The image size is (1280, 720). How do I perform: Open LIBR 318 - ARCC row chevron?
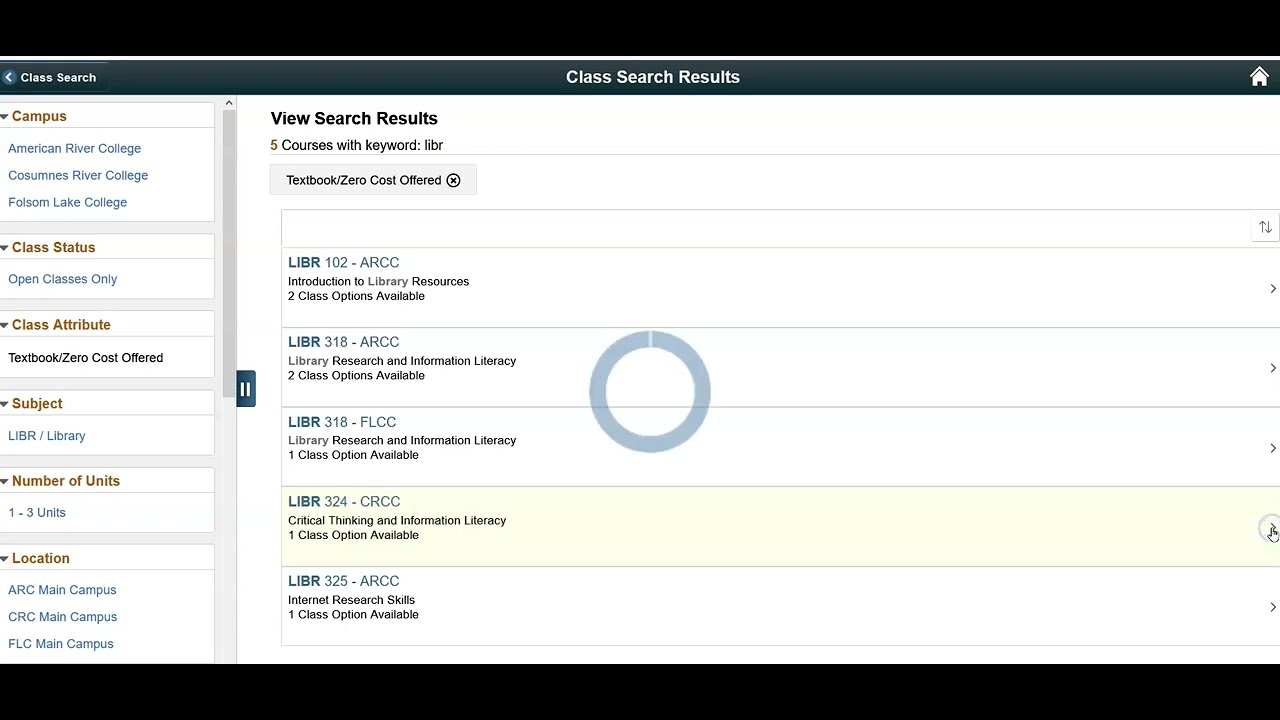pyautogui.click(x=1272, y=368)
